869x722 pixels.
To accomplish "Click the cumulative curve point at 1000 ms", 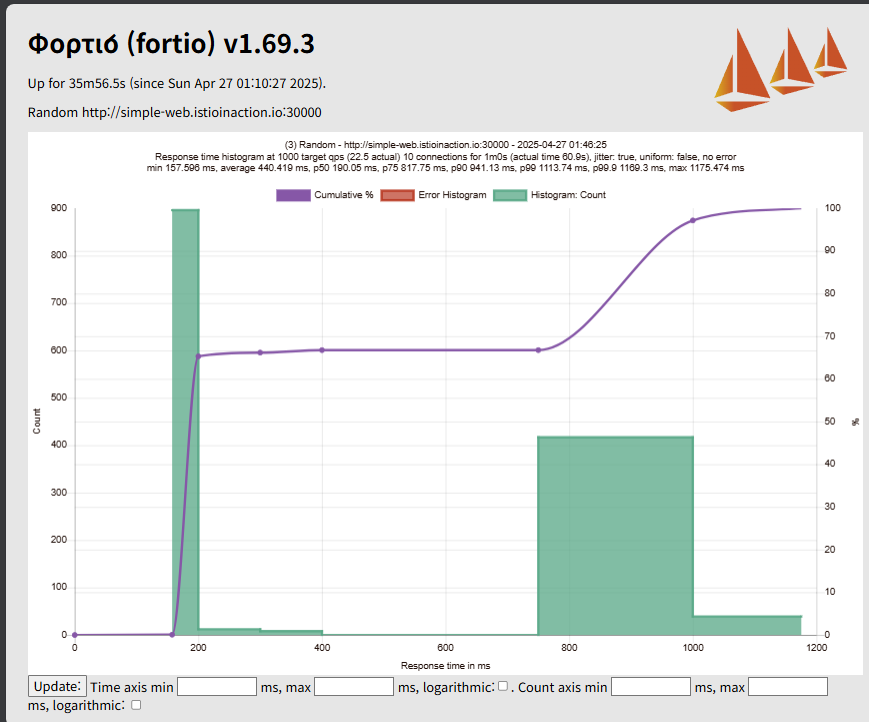I will tap(693, 220).
